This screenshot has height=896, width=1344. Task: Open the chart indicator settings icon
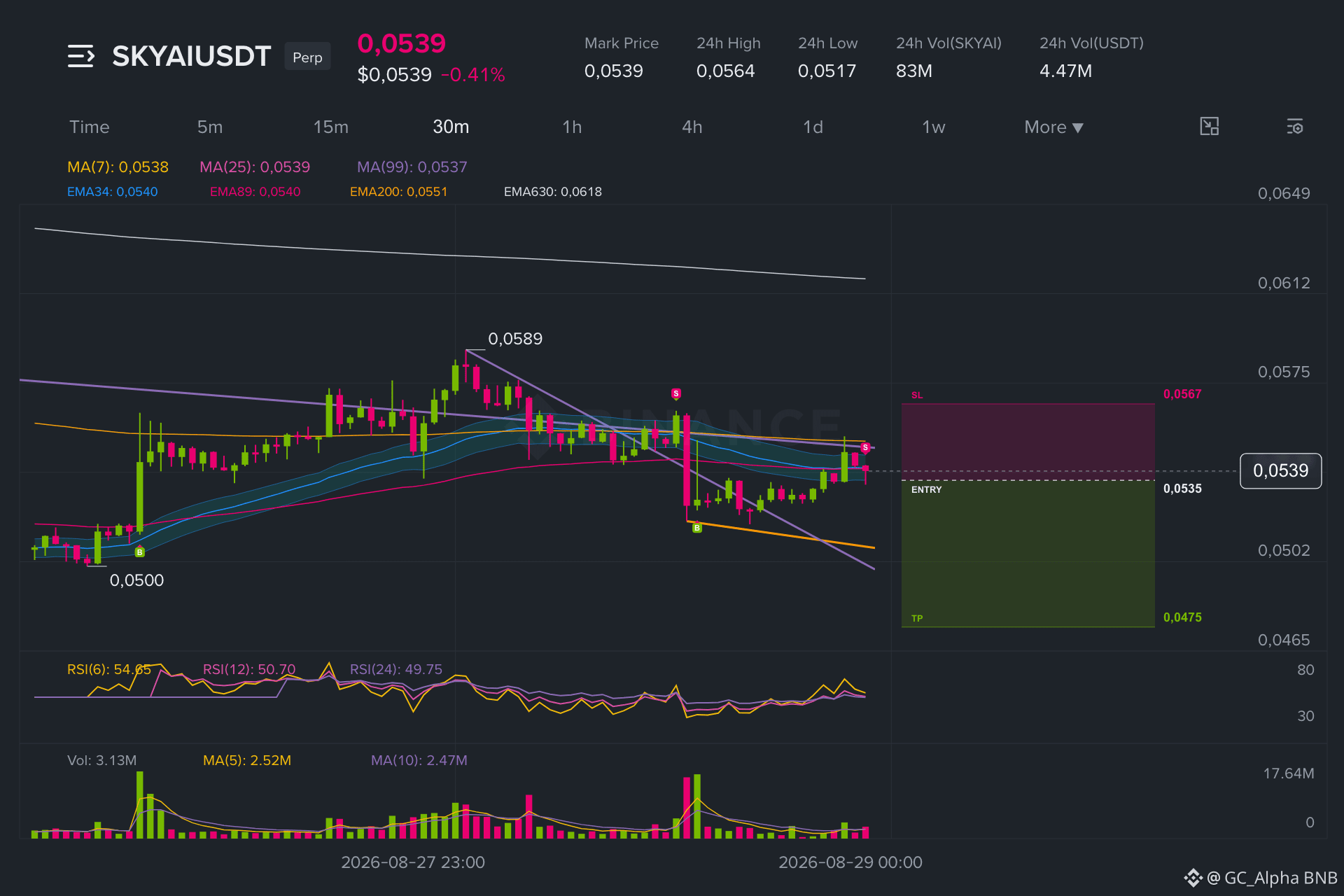coord(1294,127)
